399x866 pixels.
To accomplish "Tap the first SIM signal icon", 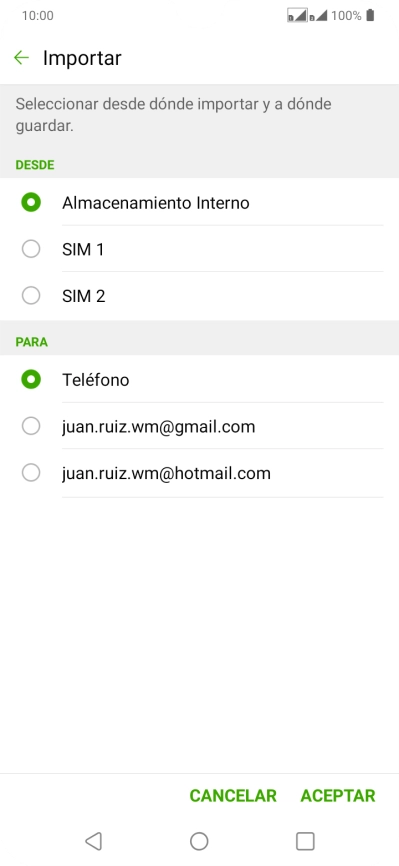I will point(297,15).
